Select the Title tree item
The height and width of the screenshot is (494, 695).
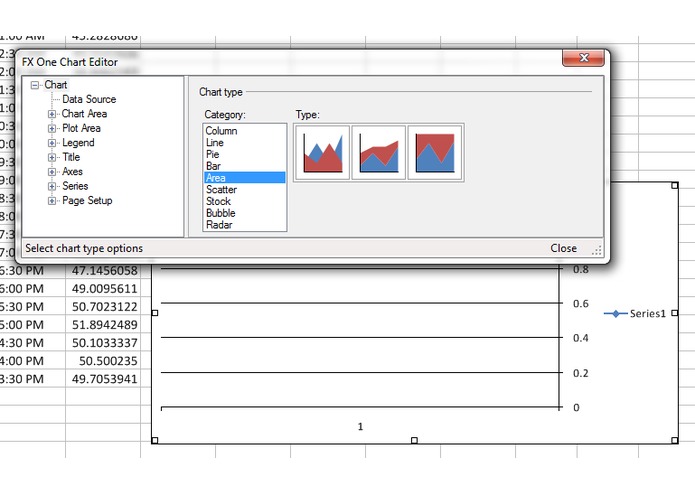(x=71, y=157)
